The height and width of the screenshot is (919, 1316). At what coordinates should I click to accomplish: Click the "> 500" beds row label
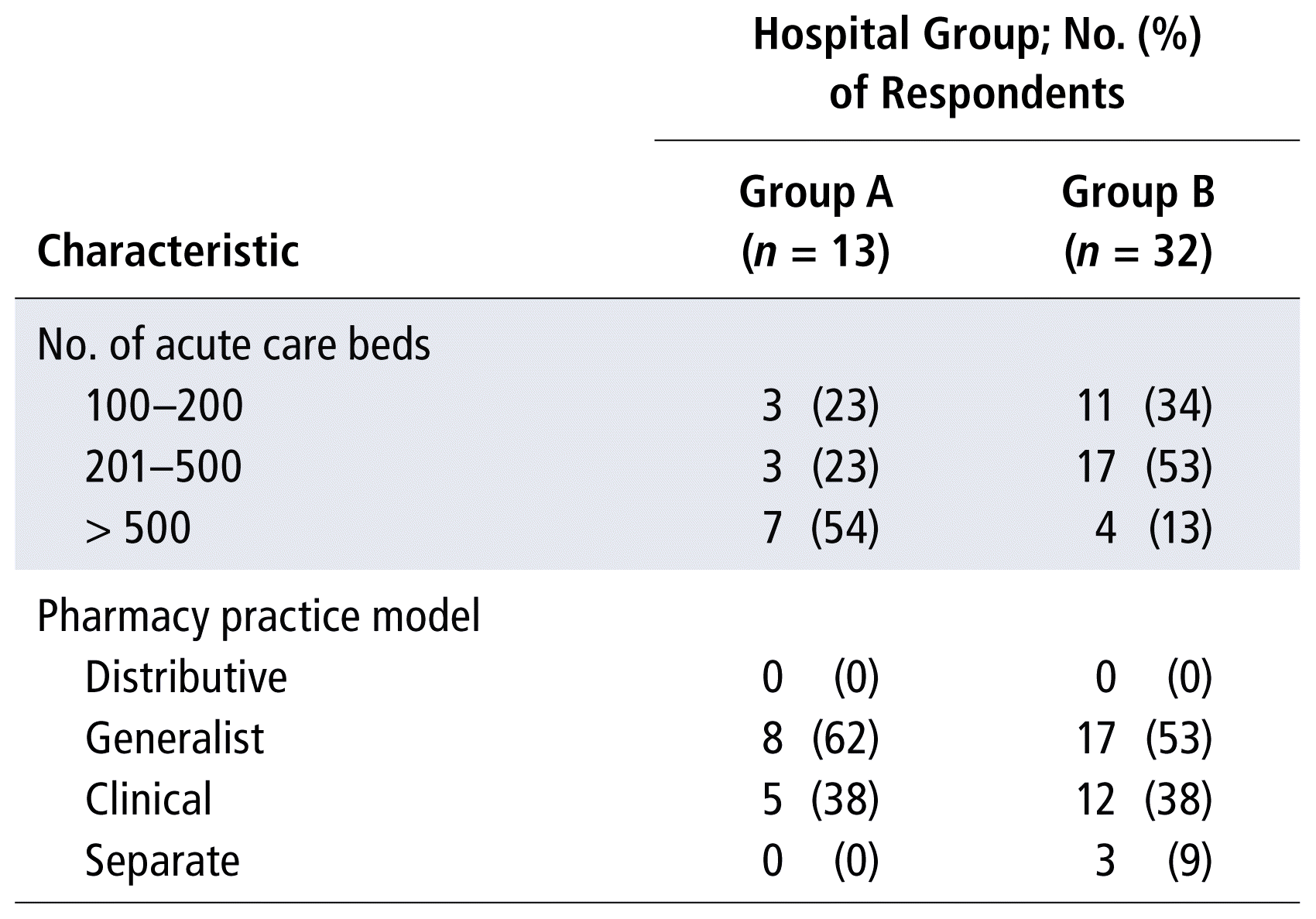(138, 528)
